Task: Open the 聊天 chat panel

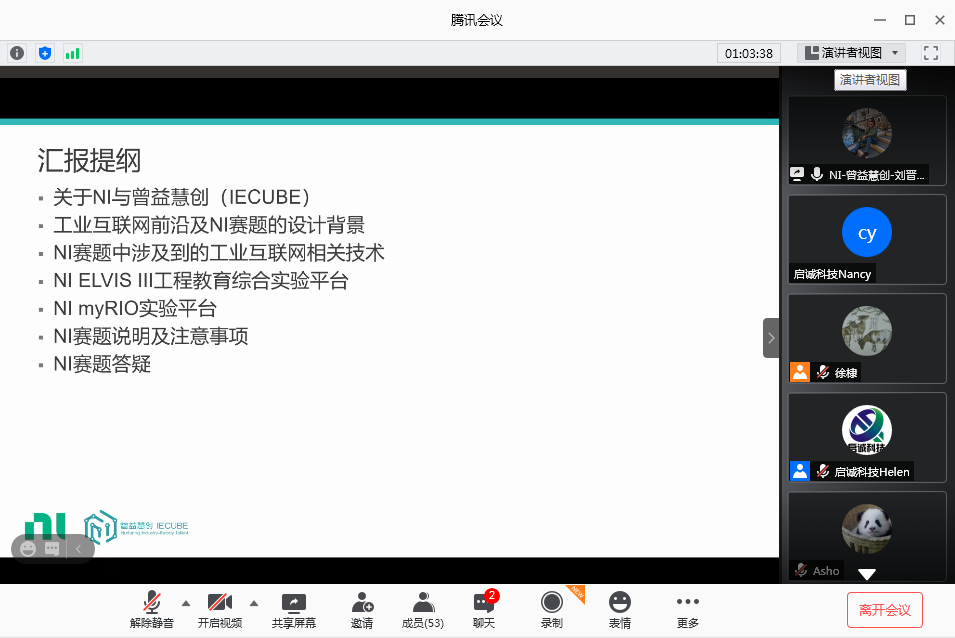Action: (484, 610)
